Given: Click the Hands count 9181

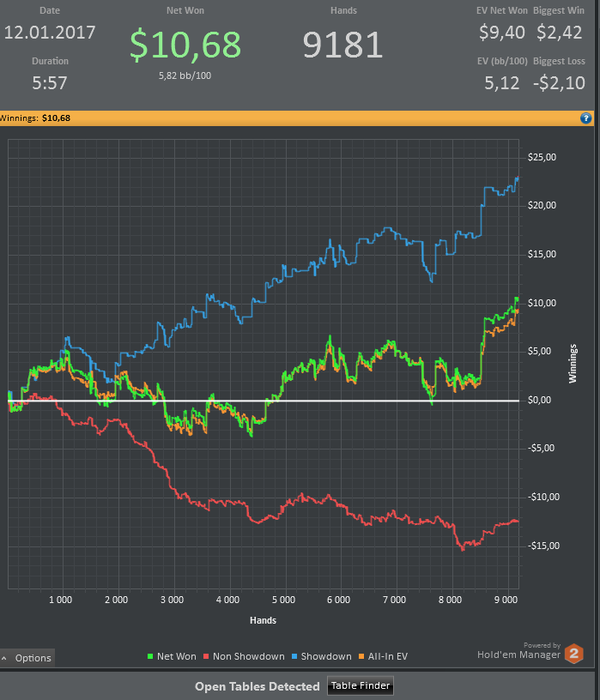Looking at the screenshot, I should [x=343, y=45].
